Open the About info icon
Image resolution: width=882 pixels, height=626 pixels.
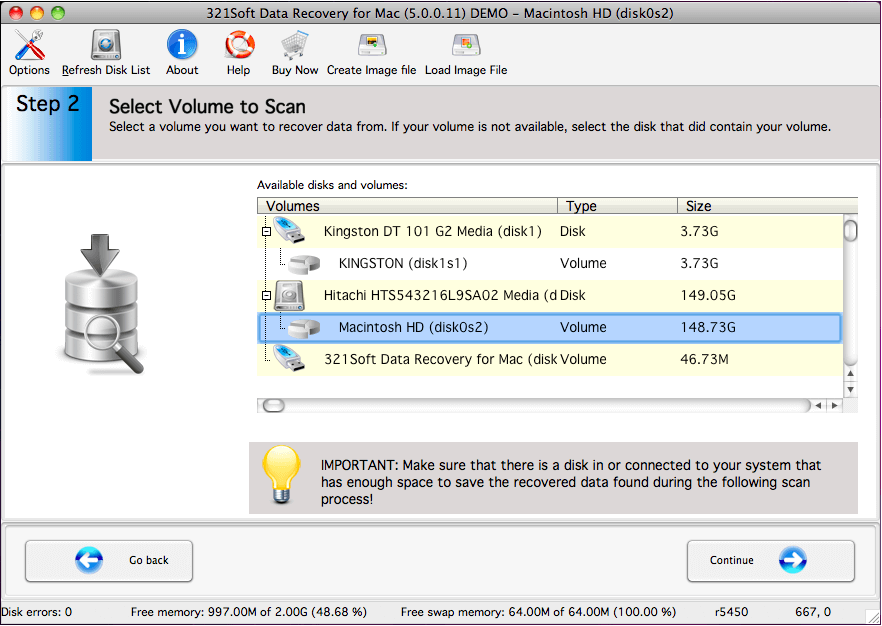pos(182,44)
